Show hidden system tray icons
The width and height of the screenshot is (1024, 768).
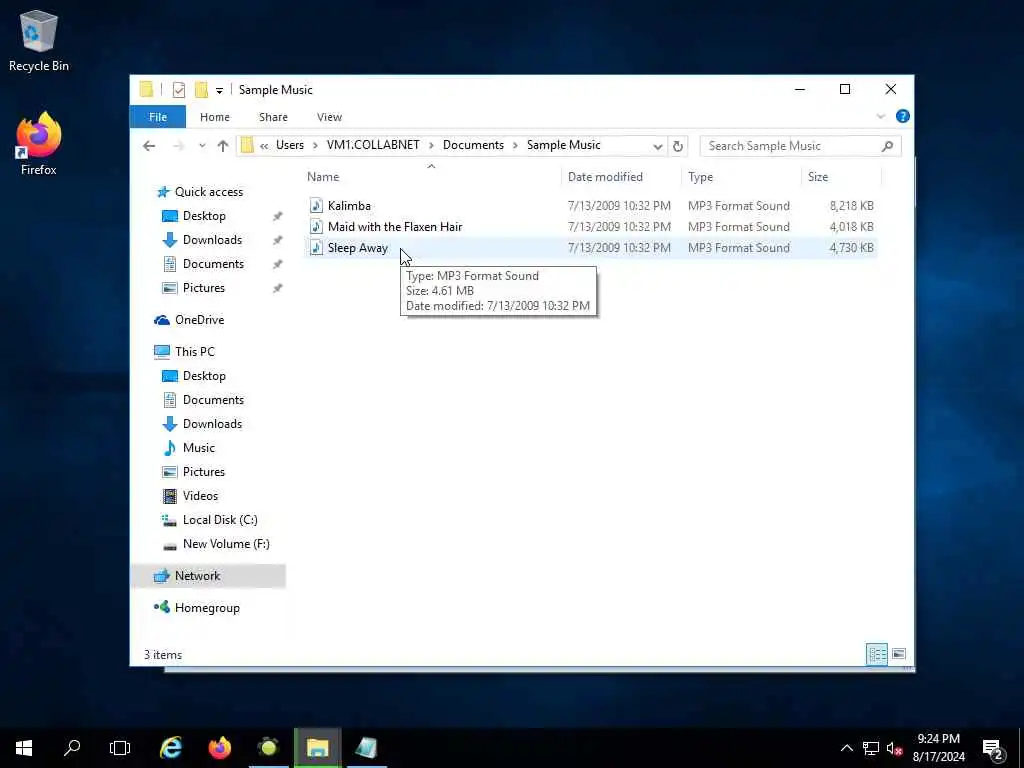tap(846, 748)
